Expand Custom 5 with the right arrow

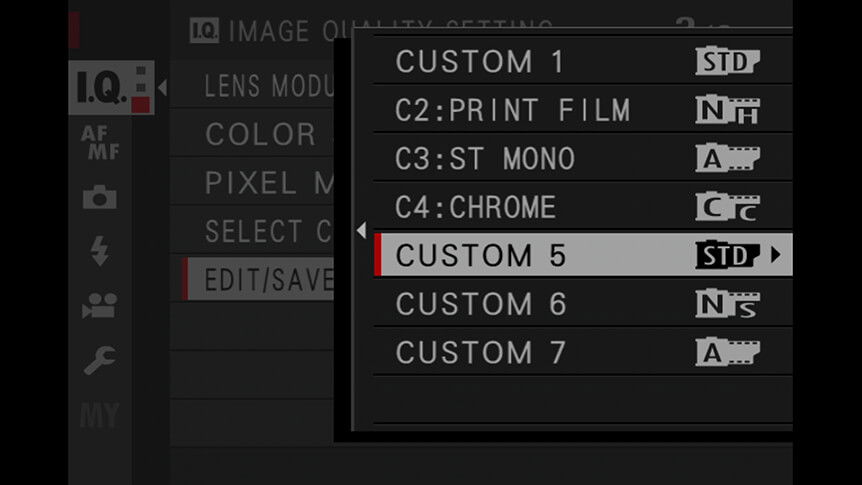775,255
